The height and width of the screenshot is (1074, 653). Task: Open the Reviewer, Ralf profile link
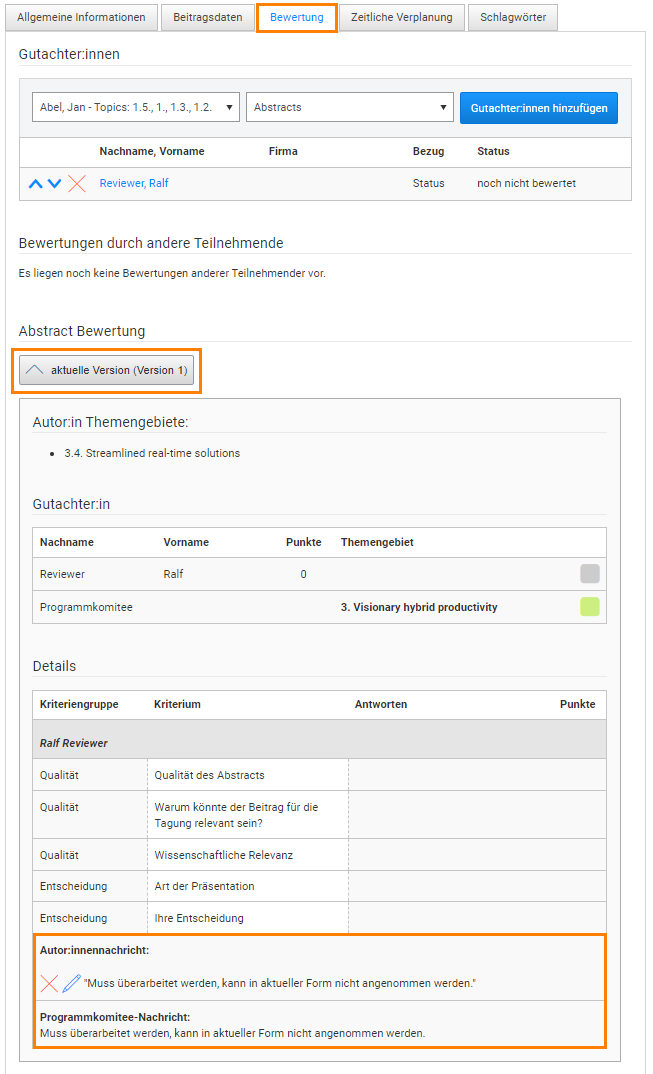pyautogui.click(x=133, y=184)
